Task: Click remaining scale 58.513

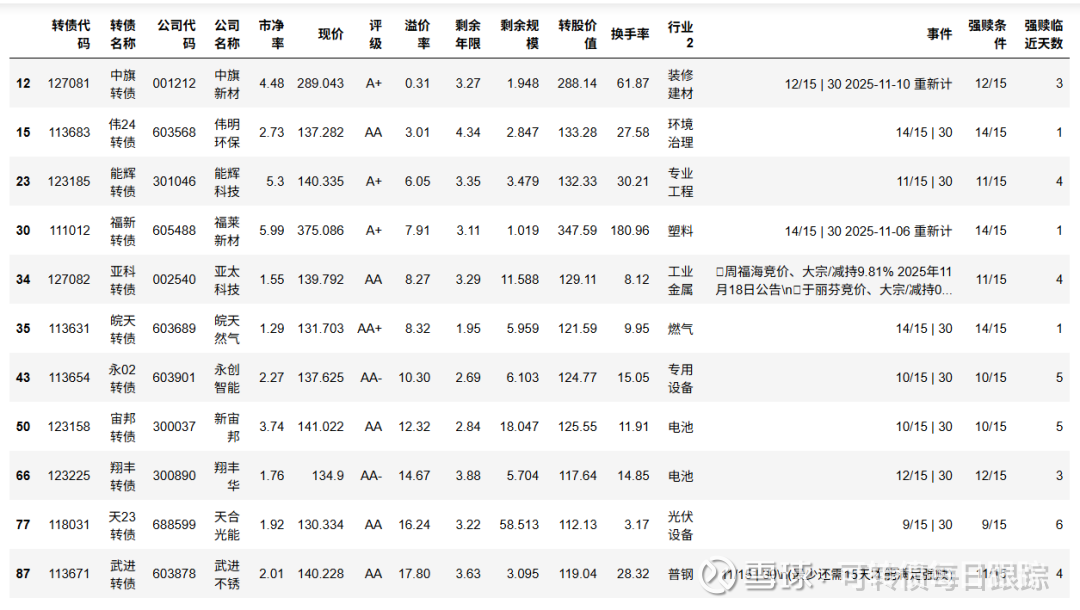Action: click(519, 525)
